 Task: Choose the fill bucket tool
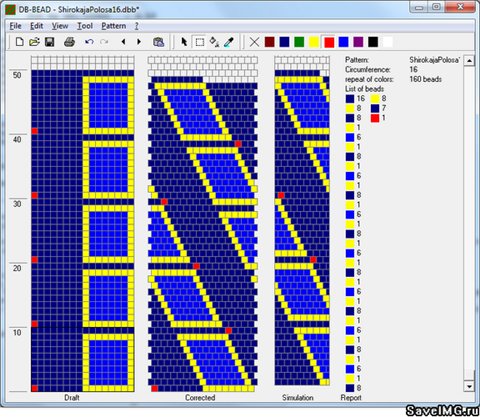click(x=214, y=42)
